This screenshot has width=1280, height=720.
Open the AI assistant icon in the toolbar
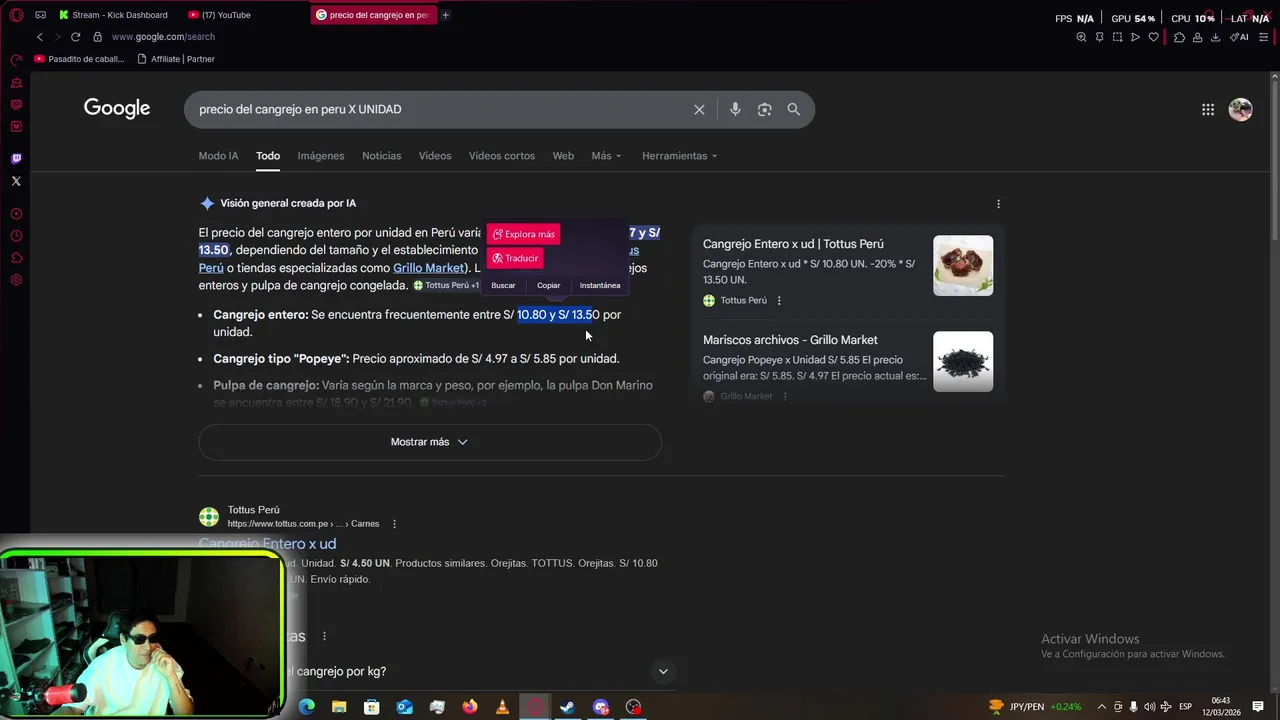(x=1238, y=37)
